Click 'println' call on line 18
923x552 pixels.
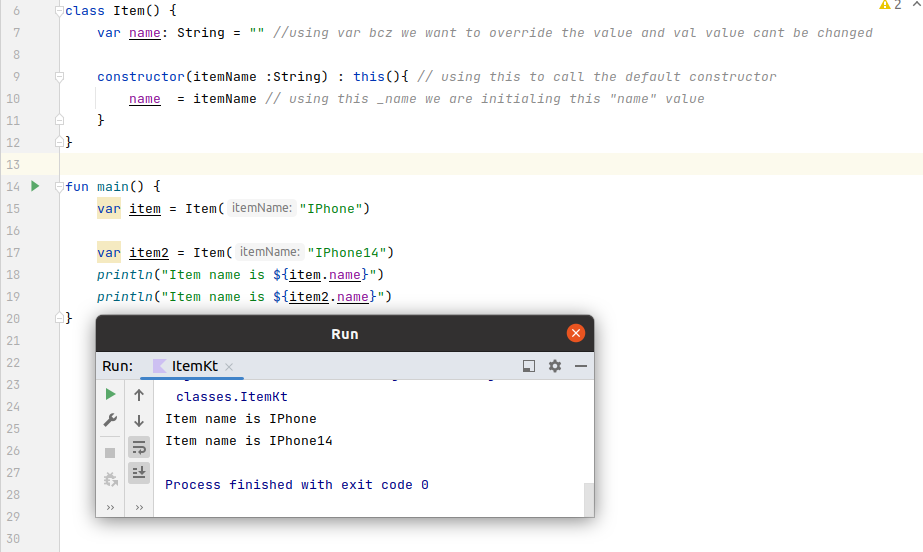(x=125, y=275)
